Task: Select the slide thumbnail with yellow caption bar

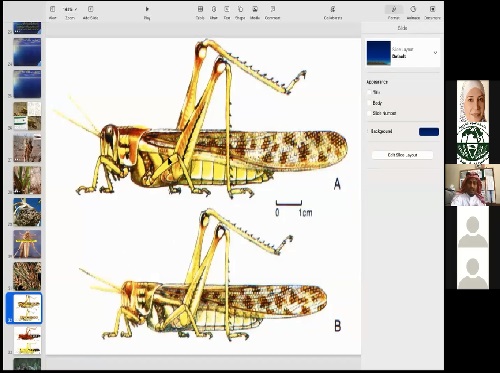Action: click(x=27, y=244)
